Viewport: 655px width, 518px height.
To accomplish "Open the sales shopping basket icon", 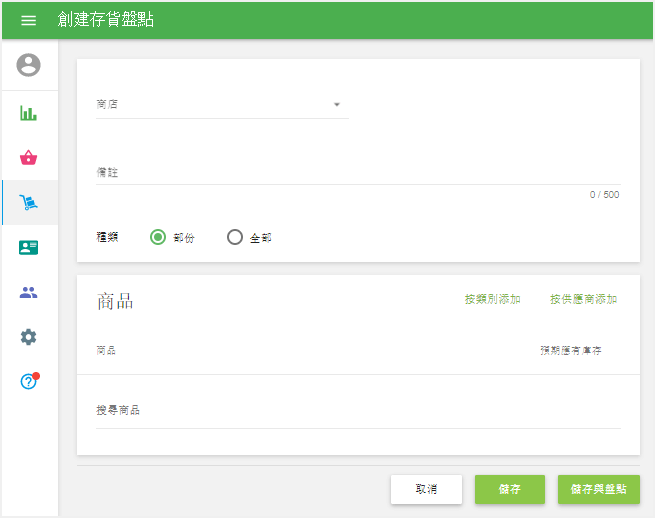I will pos(29,157).
